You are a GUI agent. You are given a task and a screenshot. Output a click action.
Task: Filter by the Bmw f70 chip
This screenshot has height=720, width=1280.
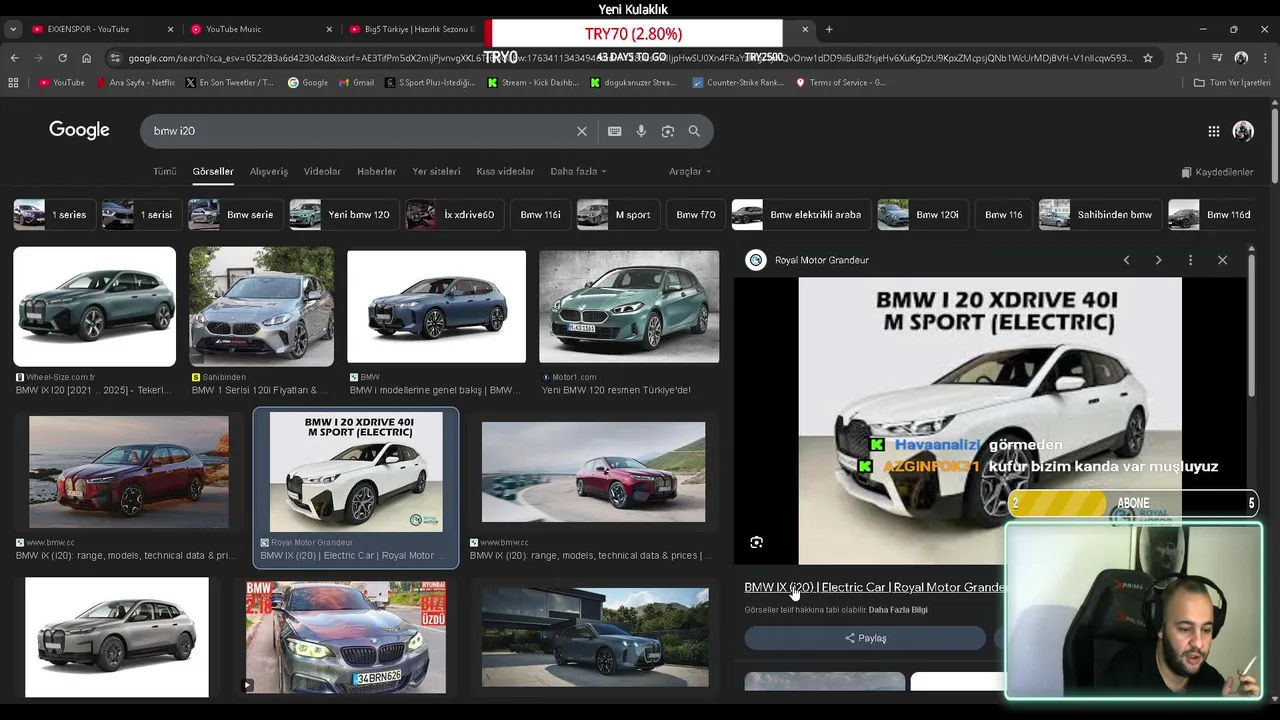tap(696, 215)
